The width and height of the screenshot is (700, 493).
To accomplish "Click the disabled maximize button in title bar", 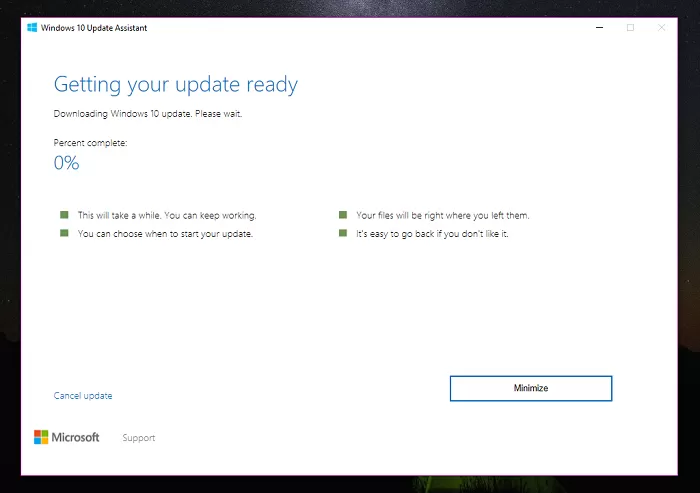I will coord(630,28).
